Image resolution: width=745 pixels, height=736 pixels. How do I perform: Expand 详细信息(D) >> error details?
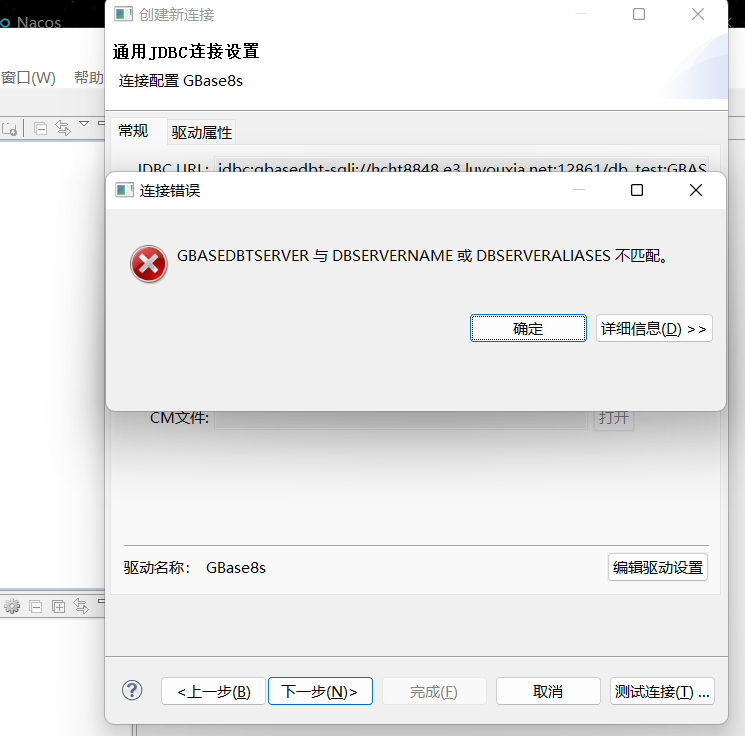(654, 328)
